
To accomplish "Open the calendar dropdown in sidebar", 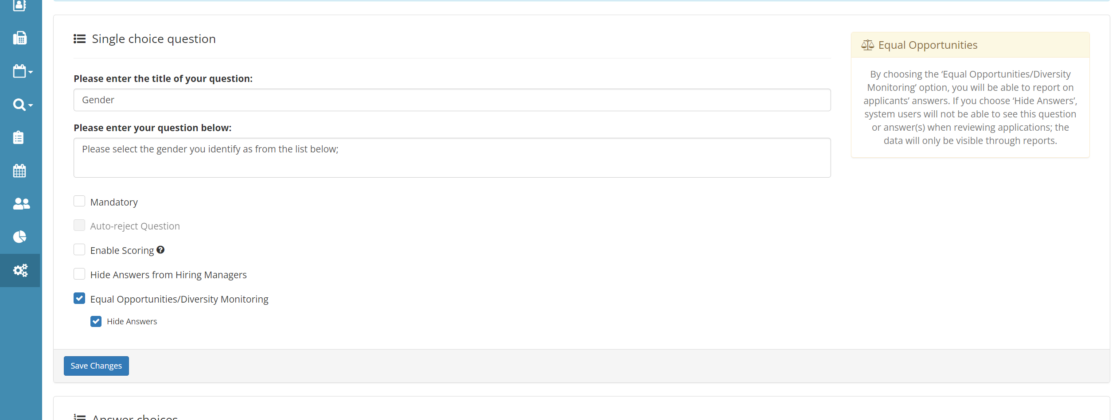I will tap(21, 71).
